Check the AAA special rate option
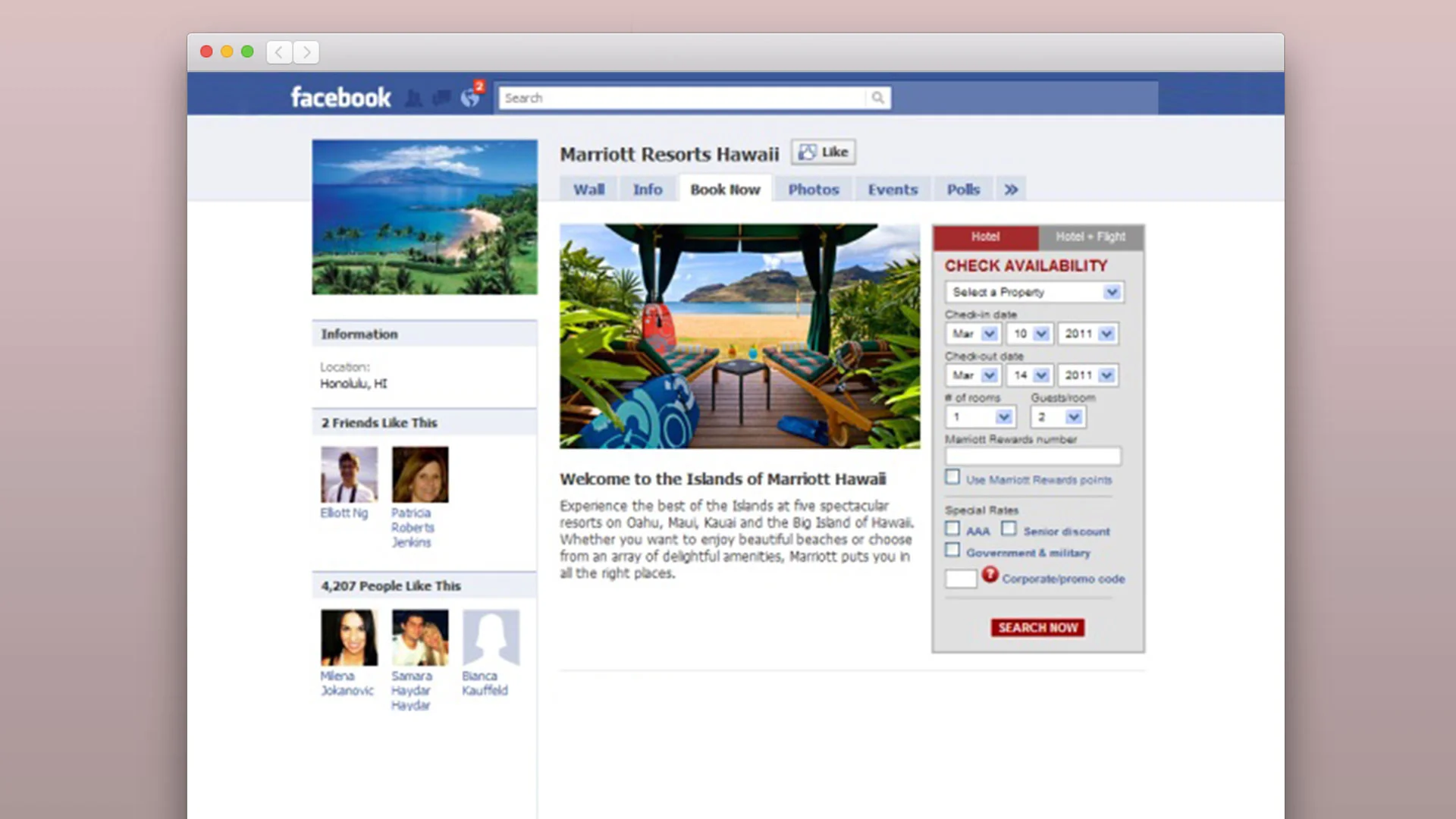The width and height of the screenshot is (1456, 819). pyautogui.click(x=952, y=529)
